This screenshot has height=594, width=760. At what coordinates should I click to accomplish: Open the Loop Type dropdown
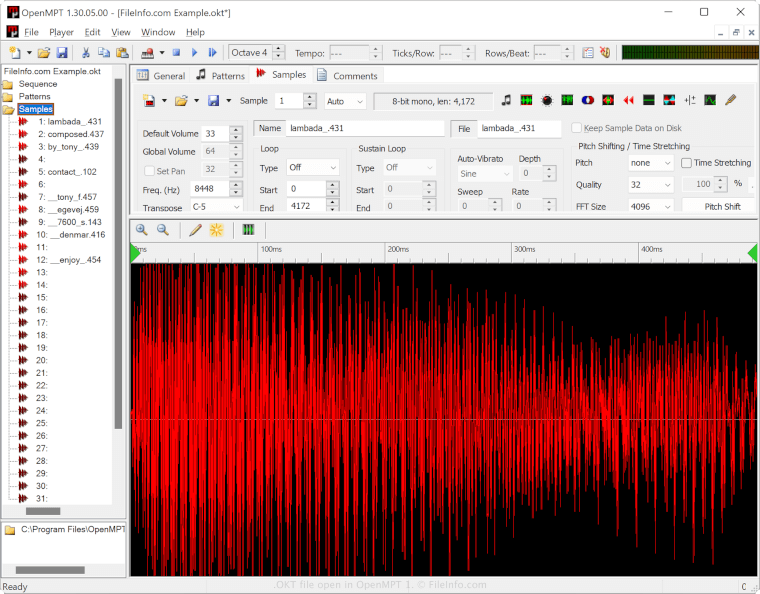click(x=312, y=168)
